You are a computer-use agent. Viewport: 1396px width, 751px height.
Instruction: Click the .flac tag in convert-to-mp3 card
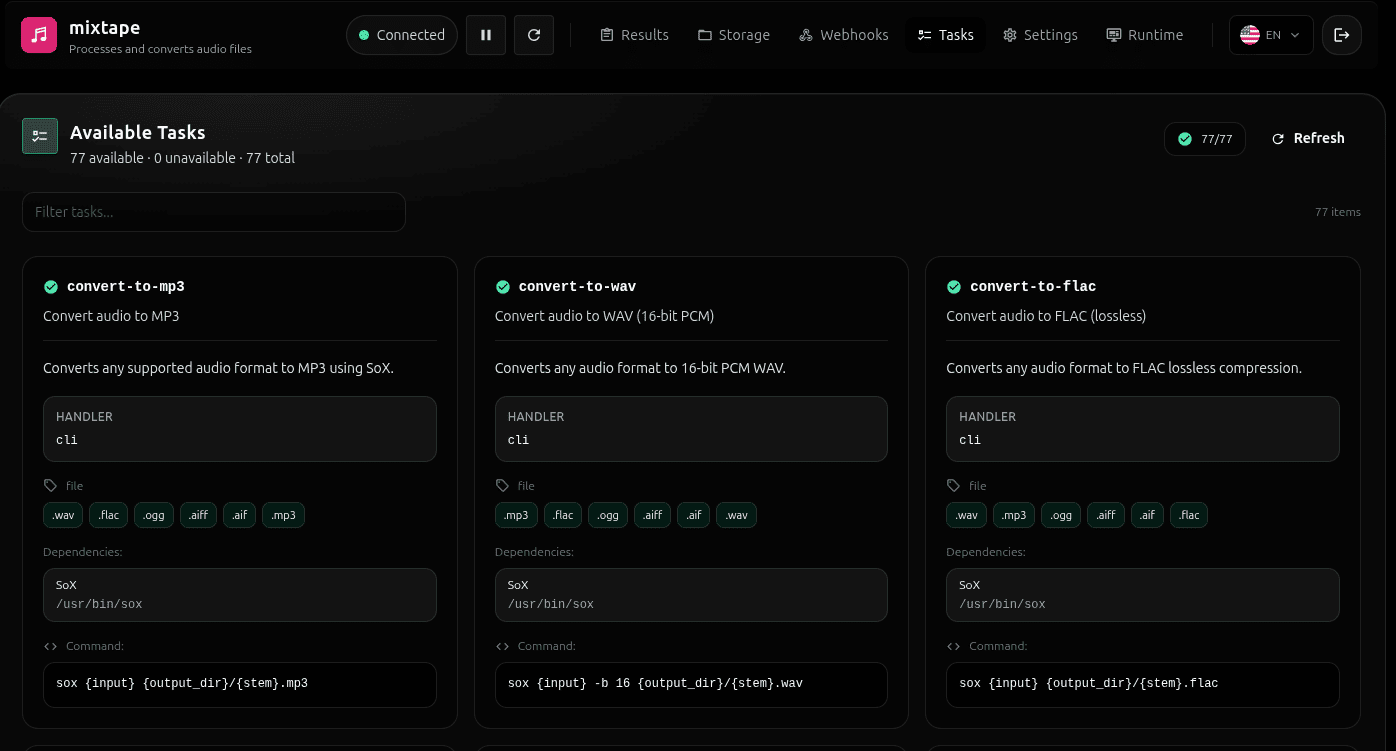coord(109,515)
